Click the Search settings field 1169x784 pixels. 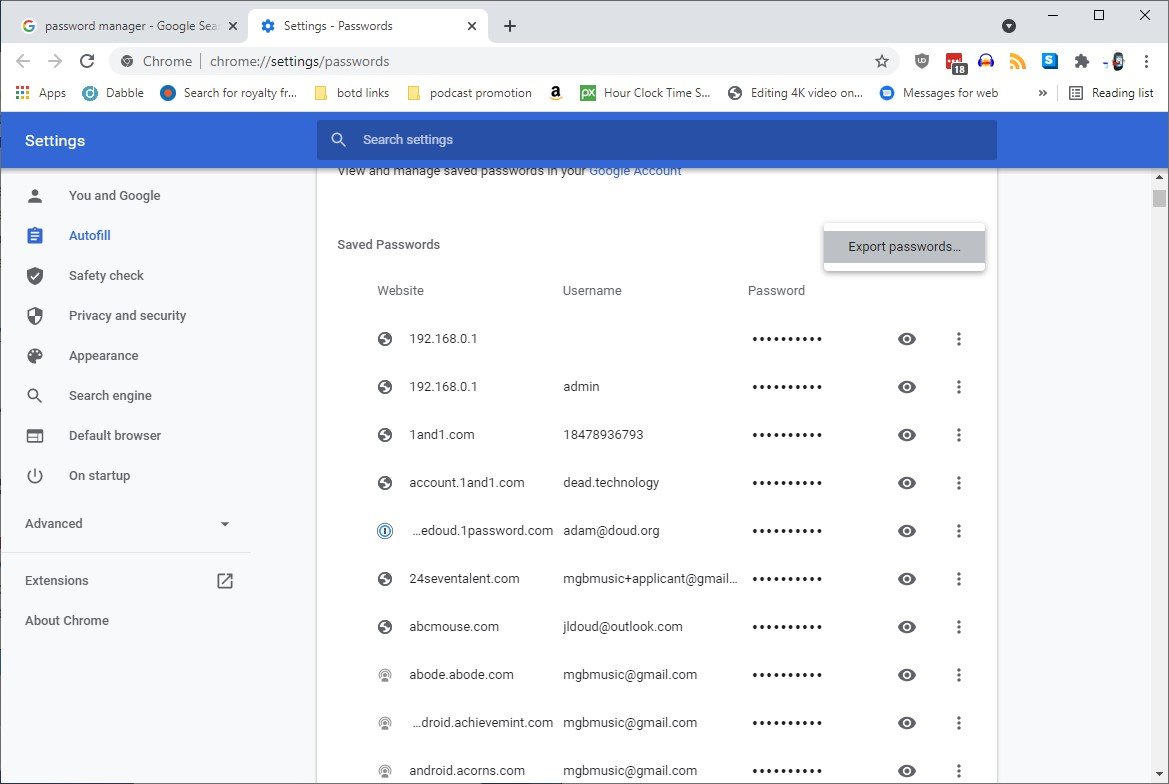coord(657,139)
